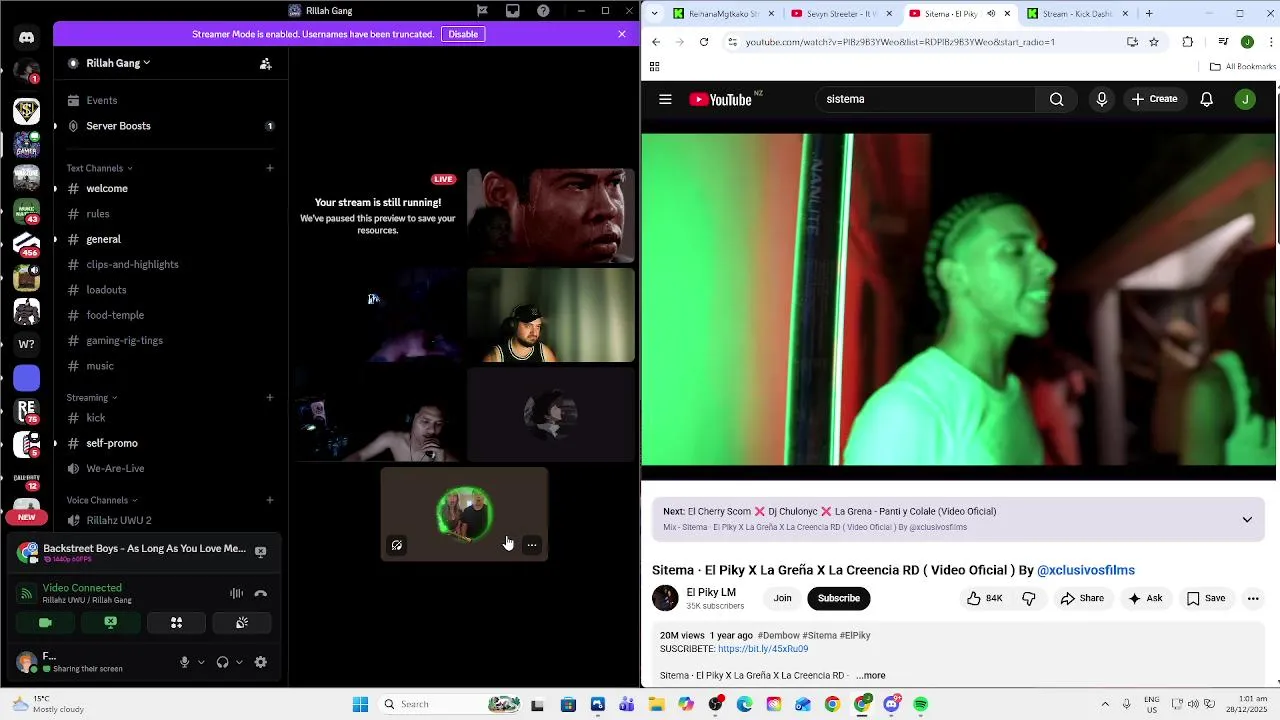Open activities button in voice panel
Image resolution: width=1280 pixels, height=720 pixels.
point(176,622)
